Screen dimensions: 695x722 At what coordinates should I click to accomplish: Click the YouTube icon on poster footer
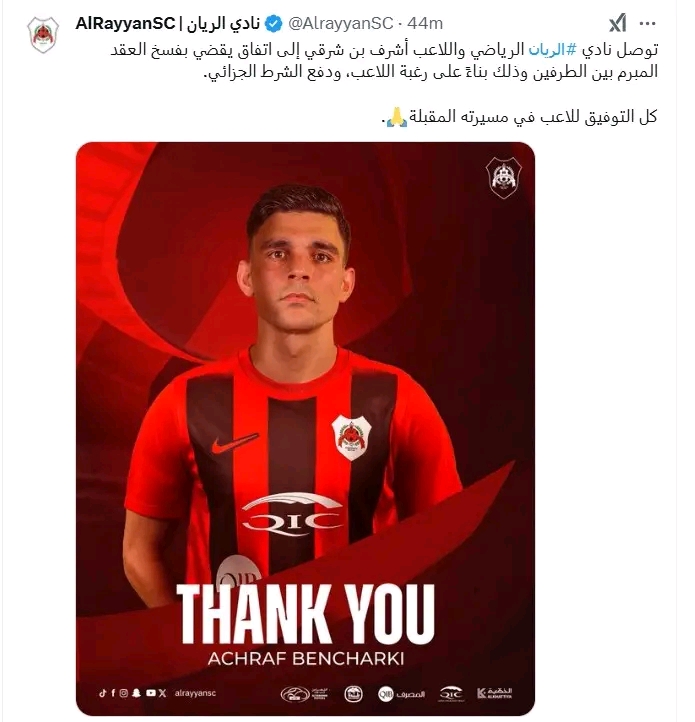coord(151,693)
